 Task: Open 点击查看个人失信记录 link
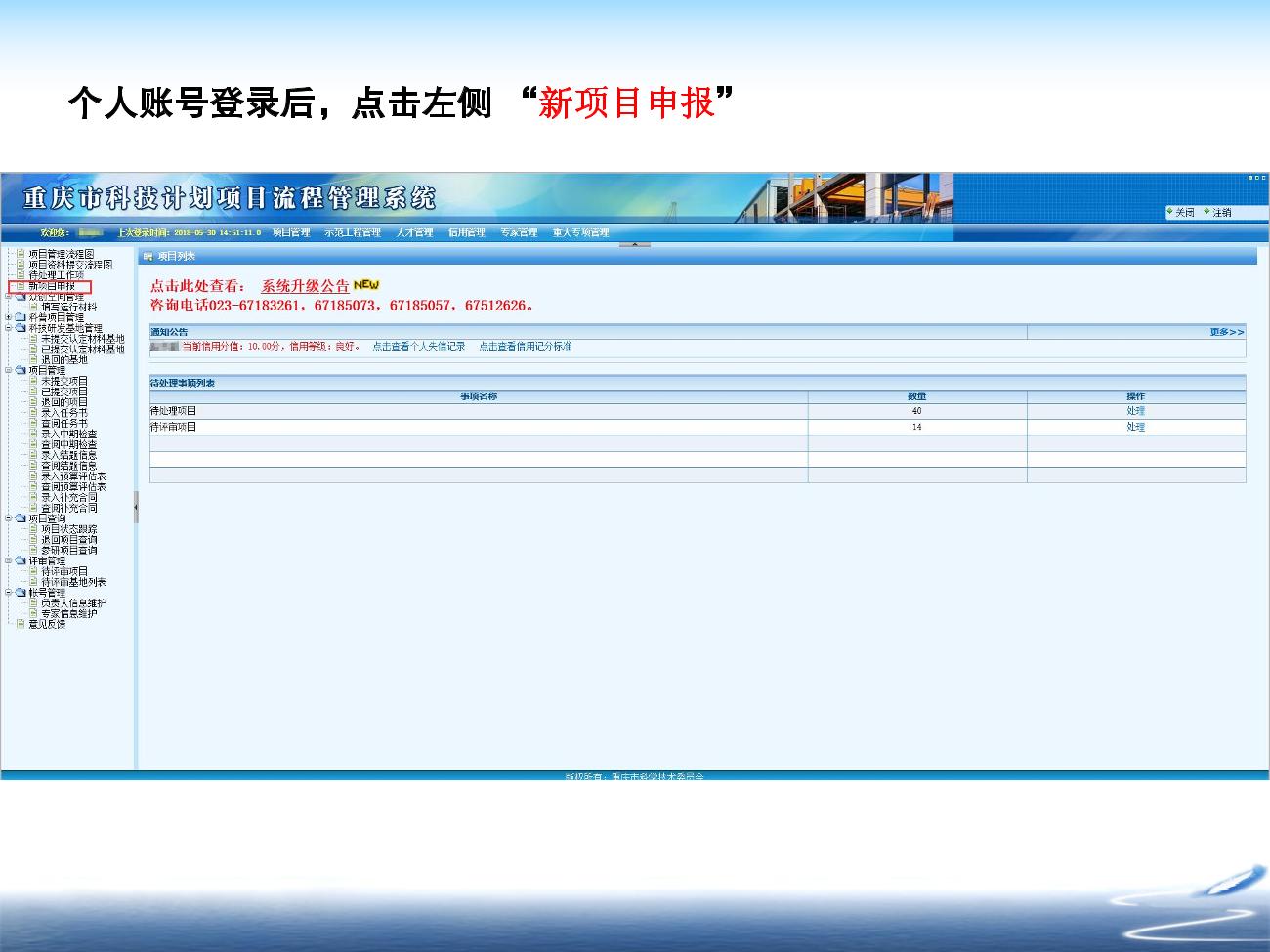click(418, 347)
